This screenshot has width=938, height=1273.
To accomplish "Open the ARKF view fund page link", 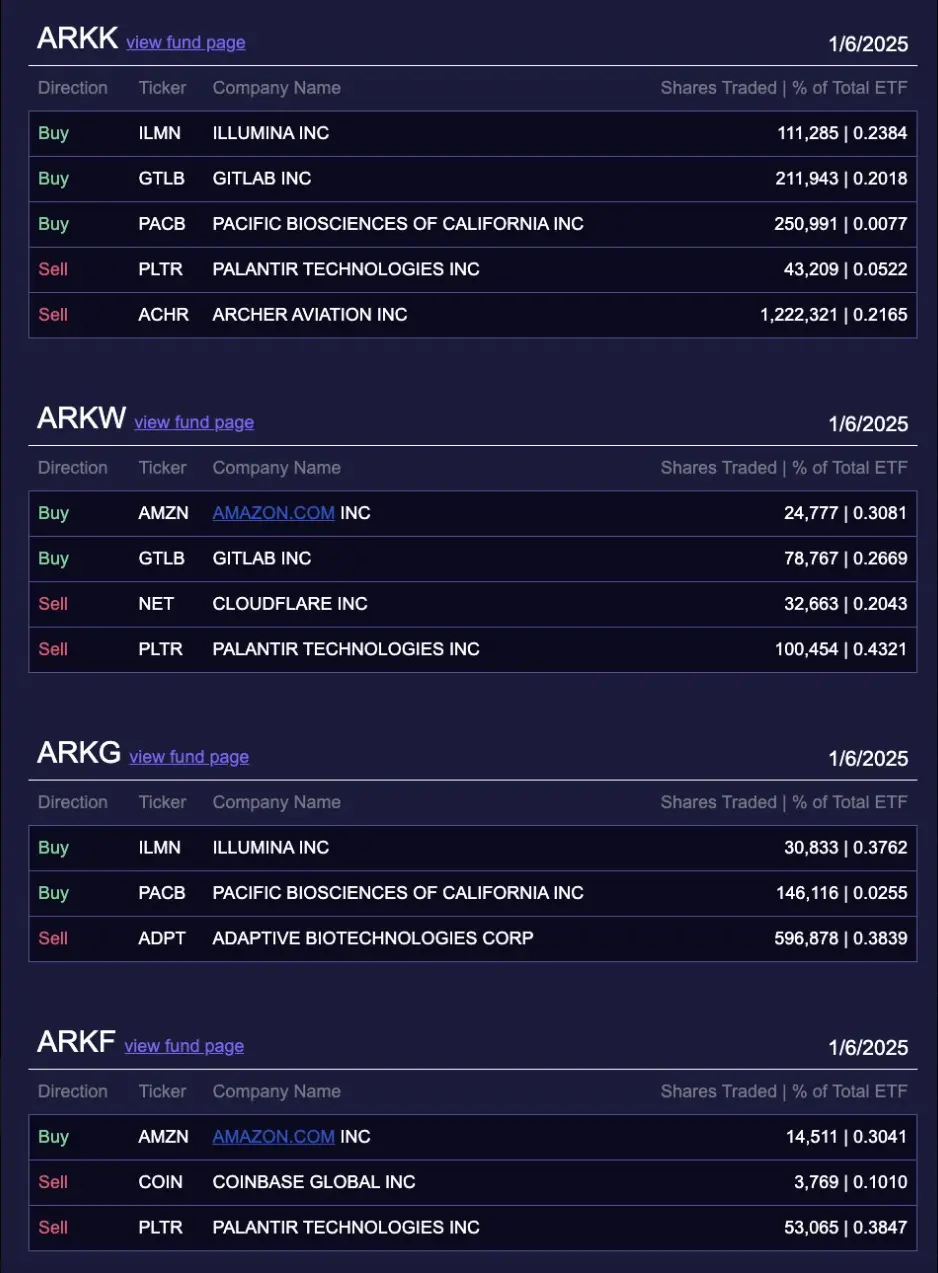I will tap(183, 1046).
